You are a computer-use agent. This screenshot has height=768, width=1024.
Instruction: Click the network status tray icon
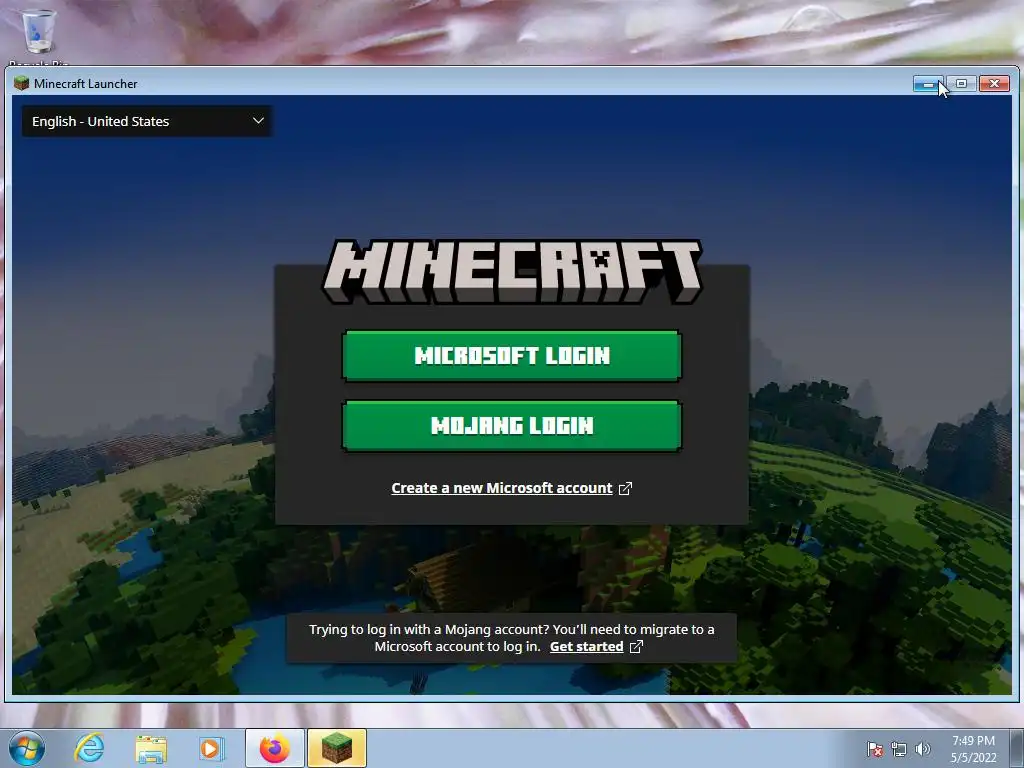899,750
